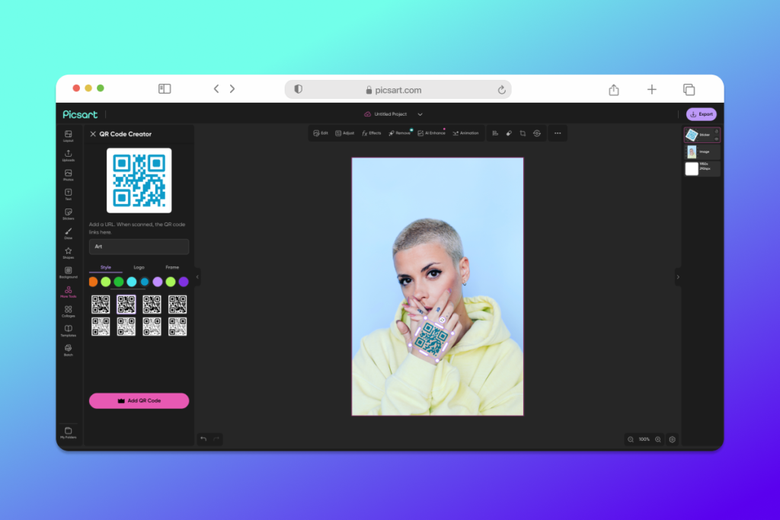
Task: Click the redo arrow button
Action: tap(216, 438)
